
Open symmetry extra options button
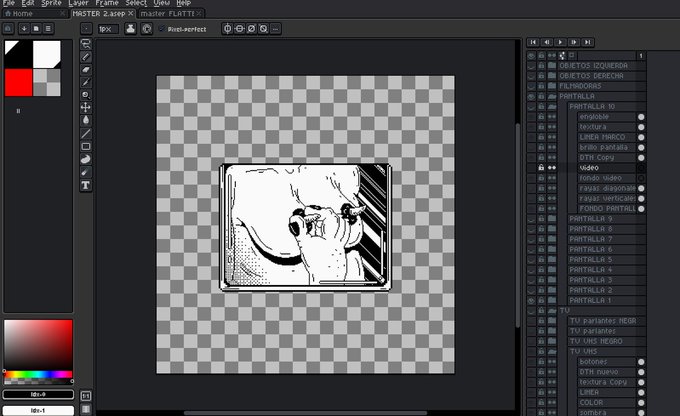click(275, 29)
